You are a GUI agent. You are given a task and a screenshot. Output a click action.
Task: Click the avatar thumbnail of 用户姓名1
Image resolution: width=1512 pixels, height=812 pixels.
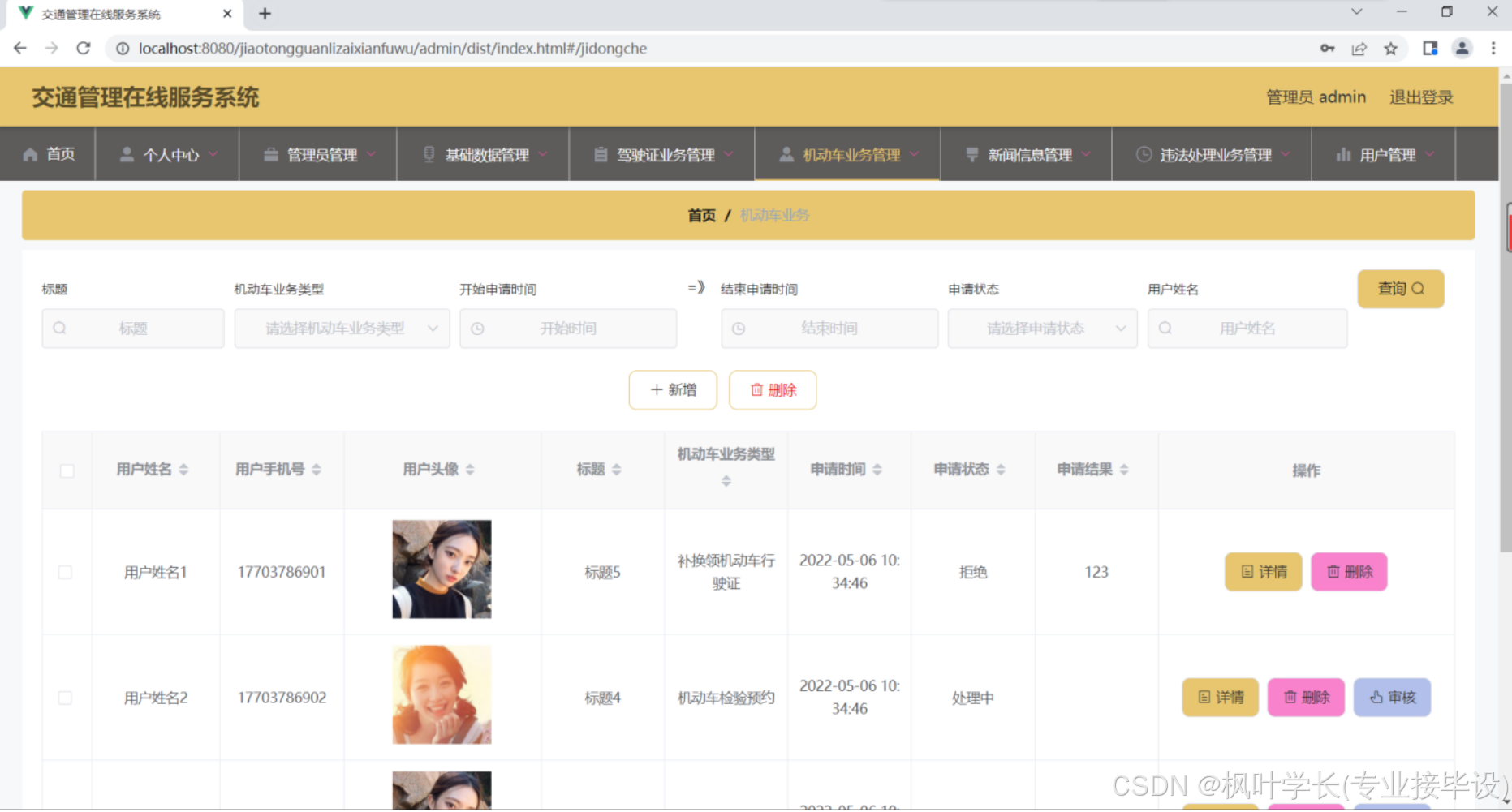coord(442,569)
